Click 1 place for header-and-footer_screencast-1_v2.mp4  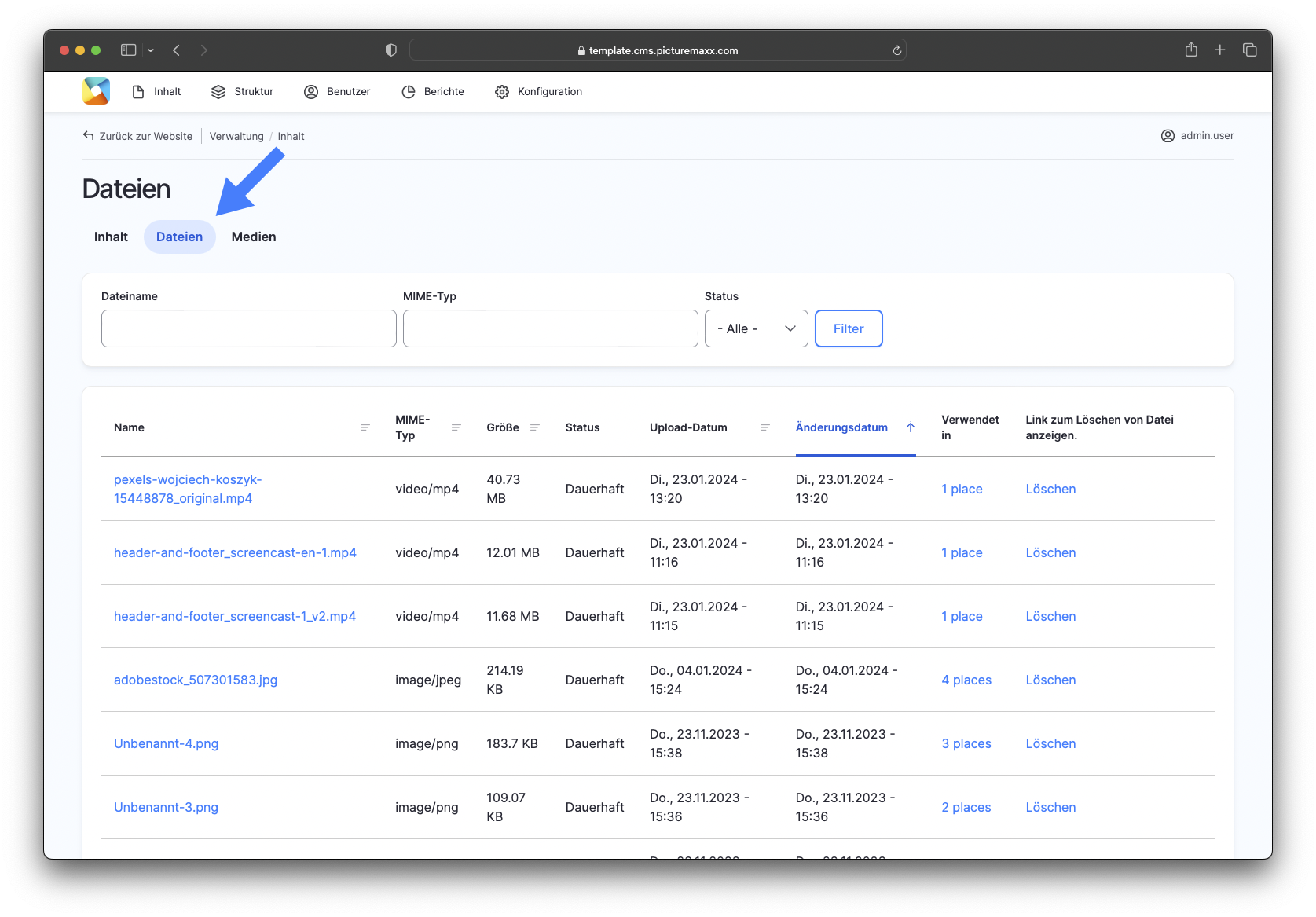click(x=962, y=616)
